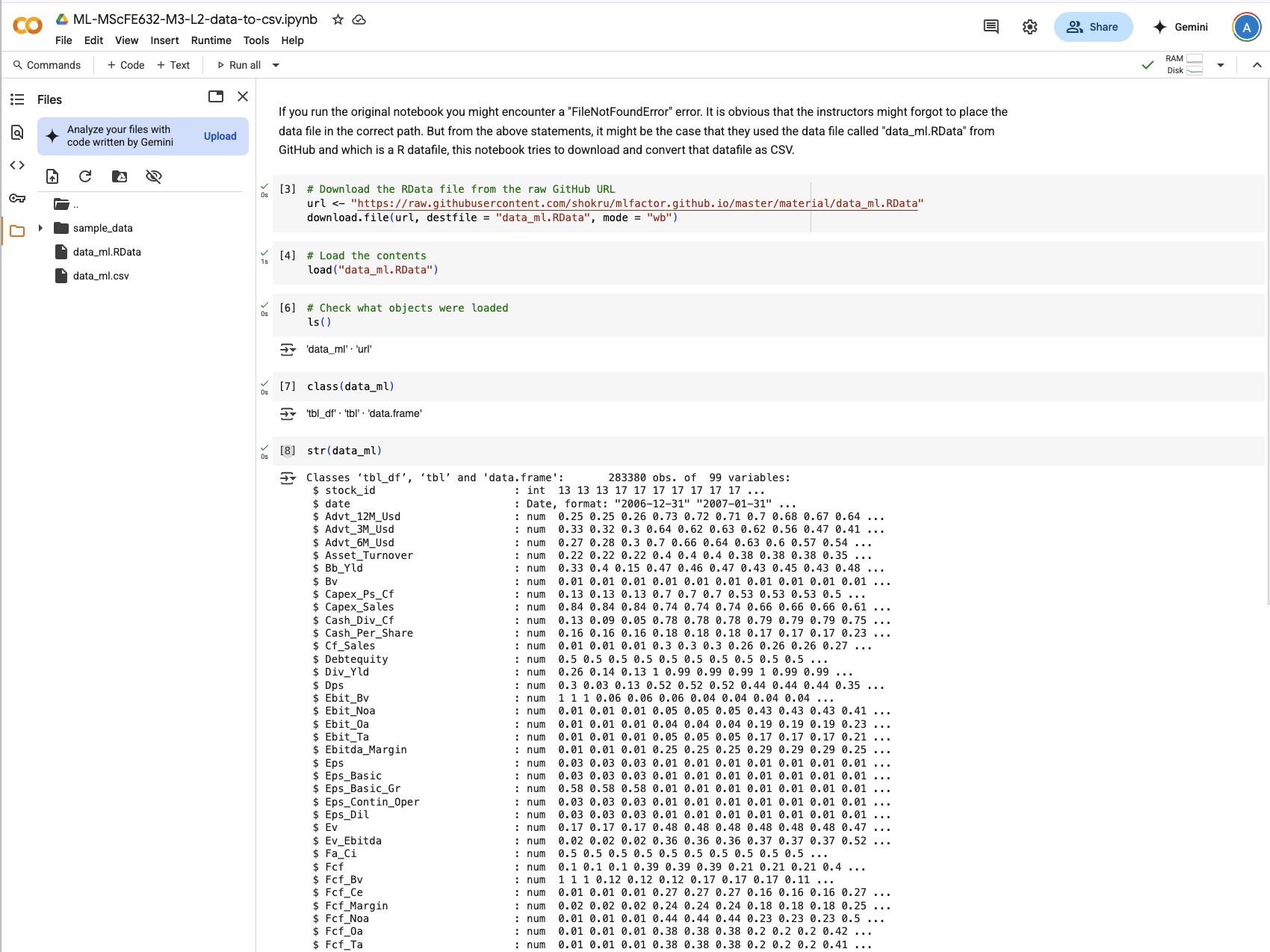Collapse the header with the up chevron
Image resolution: width=1270 pixels, height=952 pixels.
click(1257, 65)
